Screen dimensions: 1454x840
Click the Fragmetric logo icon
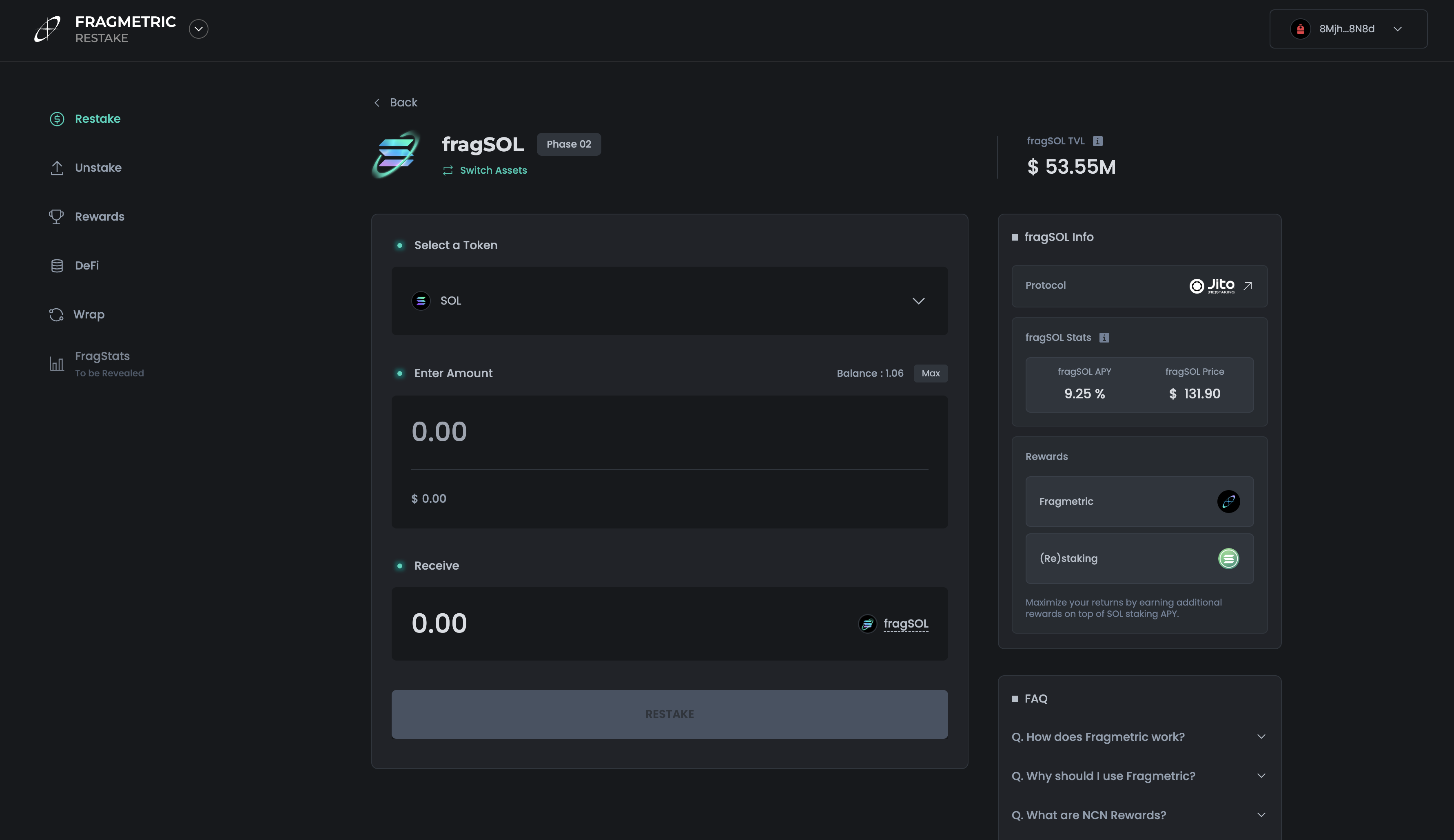point(47,29)
